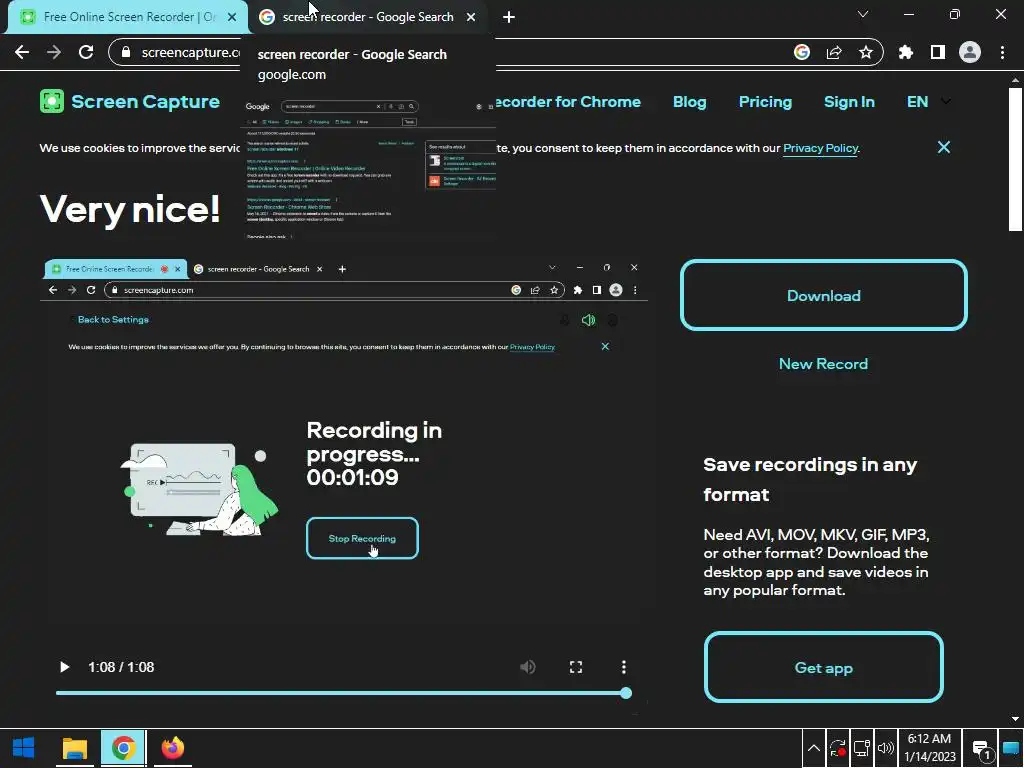
Task: Open Recorder for Chrome link
Action: pos(567,102)
